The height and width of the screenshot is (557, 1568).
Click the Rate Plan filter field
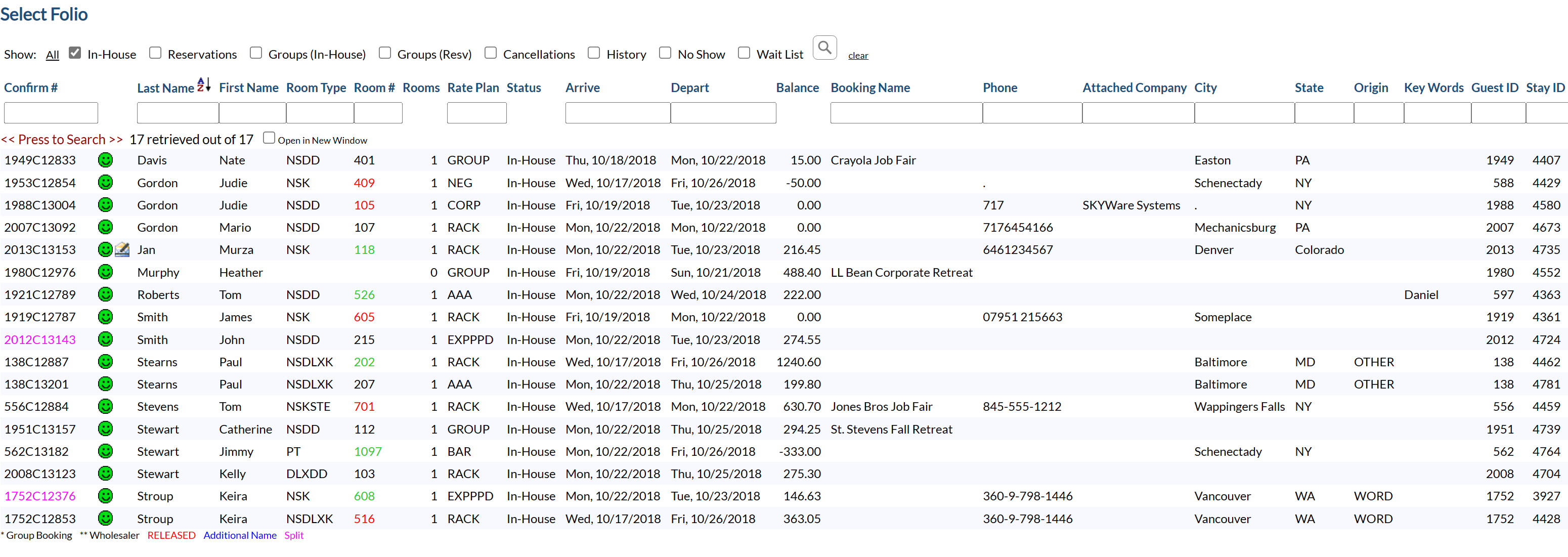(476, 113)
